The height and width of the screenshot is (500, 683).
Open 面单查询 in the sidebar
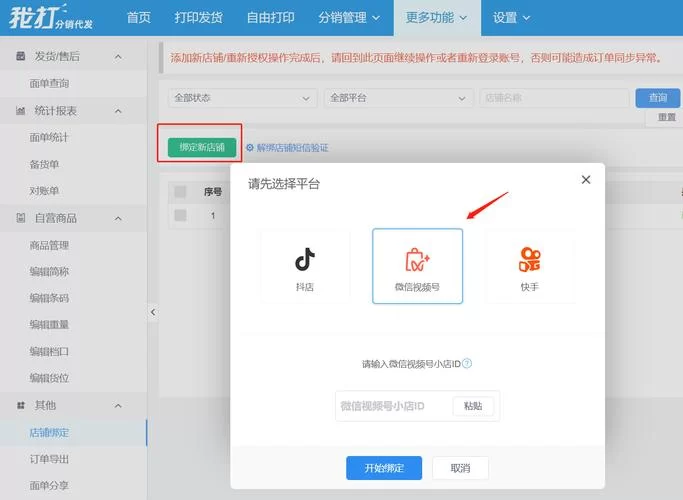(x=49, y=83)
